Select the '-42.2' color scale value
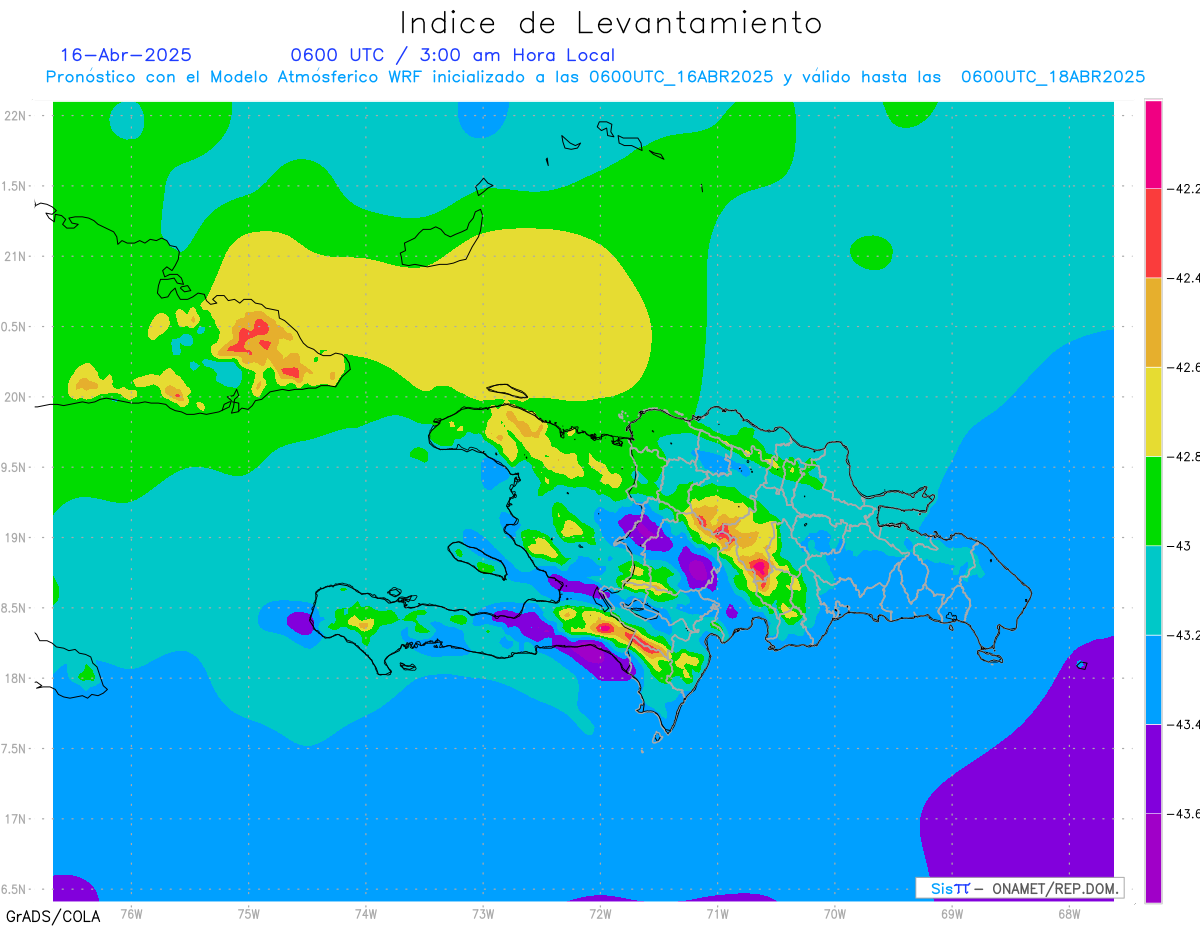 (x=1185, y=188)
